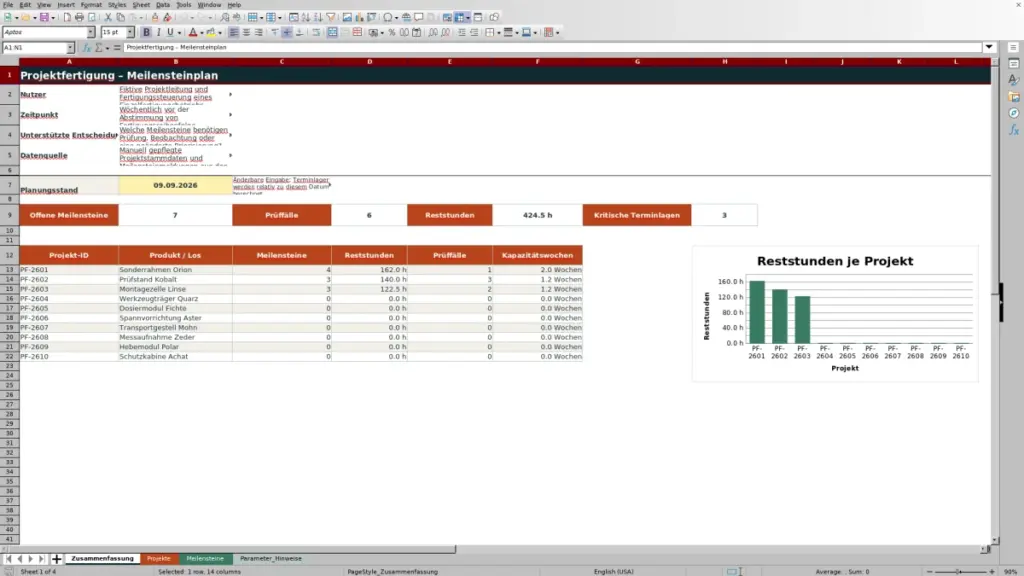Viewport: 1024px width, 576px height.
Task: Open the Data menu
Action: (163, 5)
